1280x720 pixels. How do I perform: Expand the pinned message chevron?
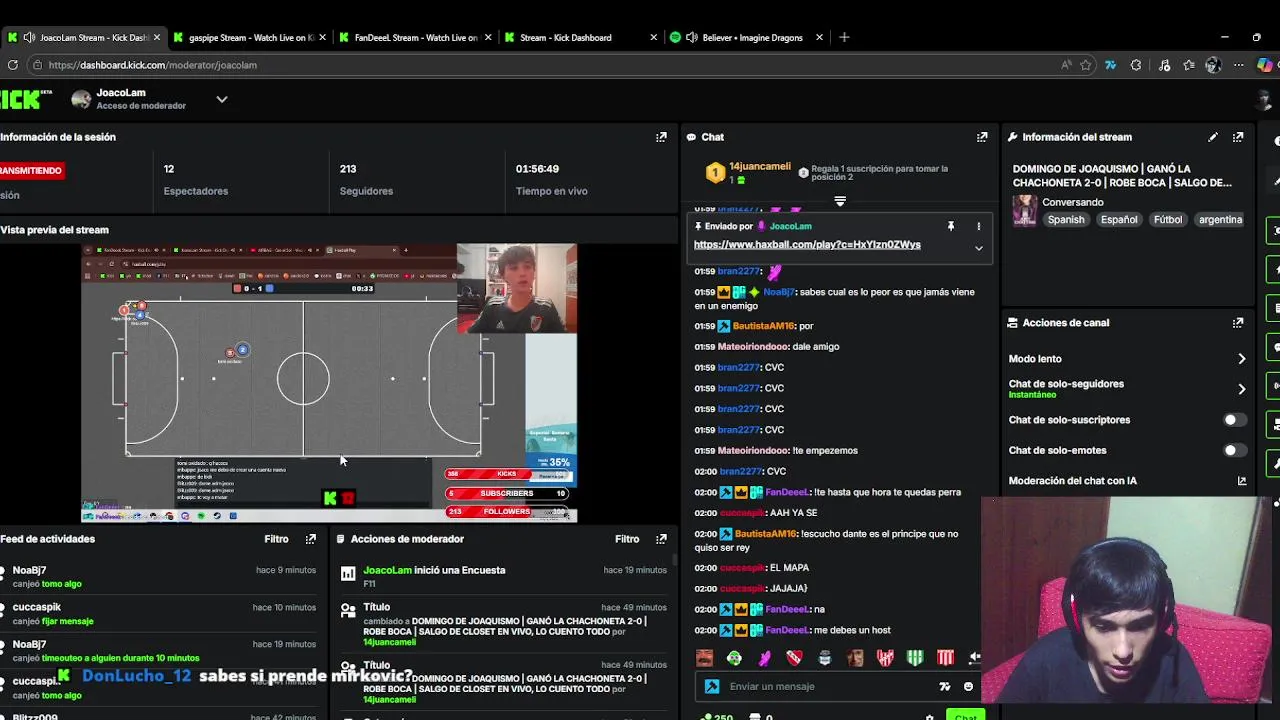[x=979, y=248]
